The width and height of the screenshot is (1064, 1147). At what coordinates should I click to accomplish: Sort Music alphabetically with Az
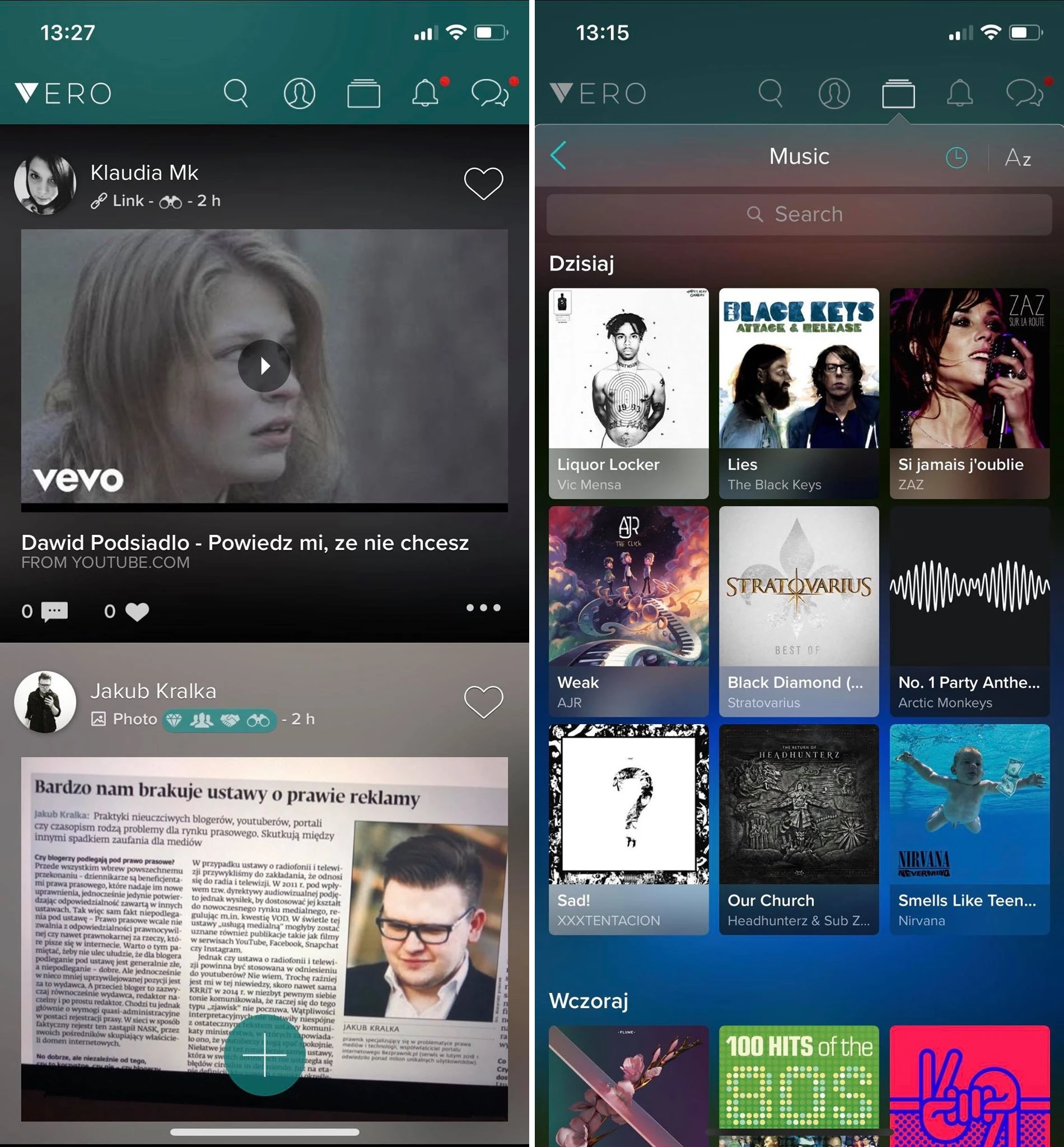pos(1018,157)
